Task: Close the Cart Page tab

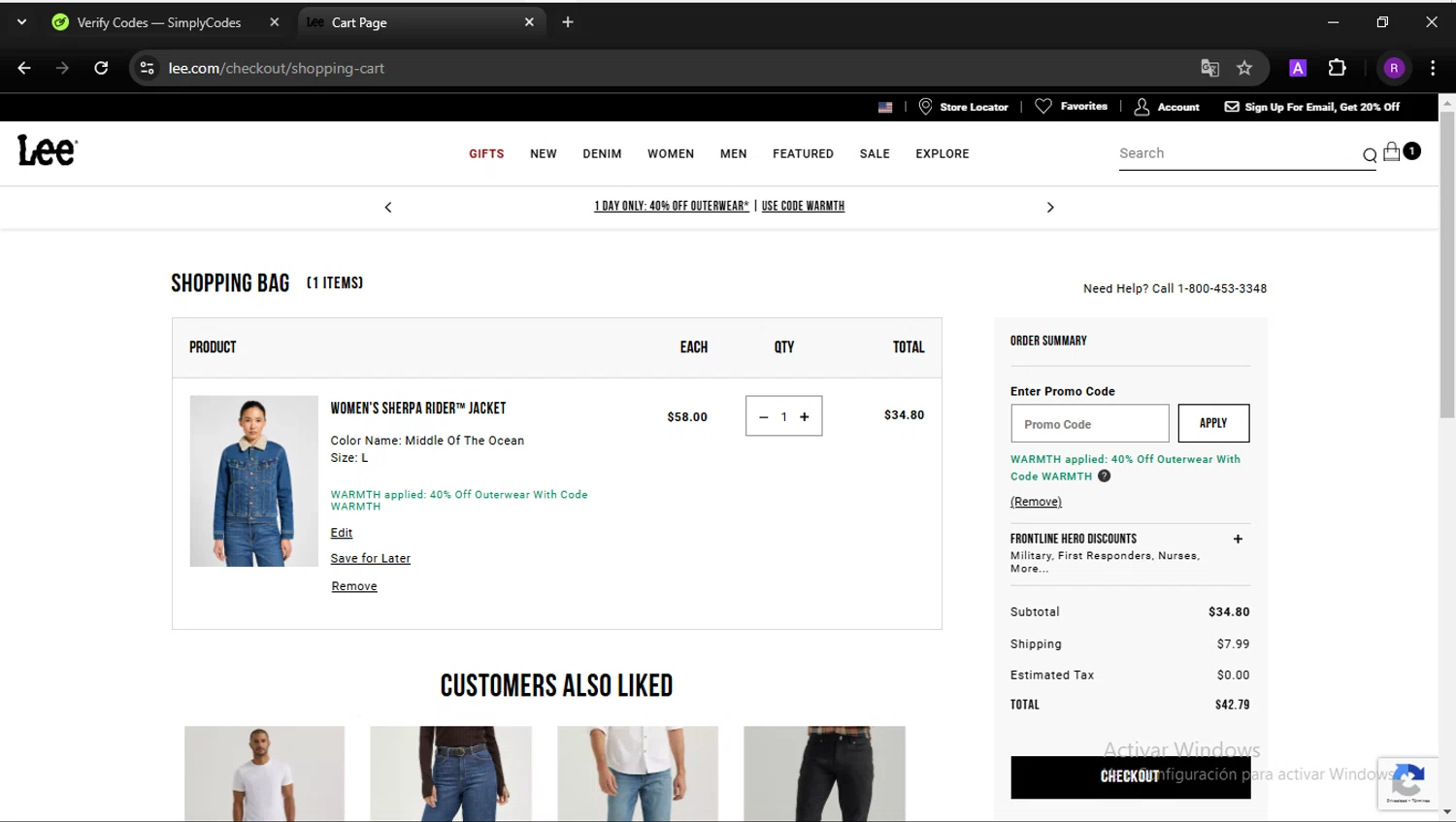Action: pos(529,21)
